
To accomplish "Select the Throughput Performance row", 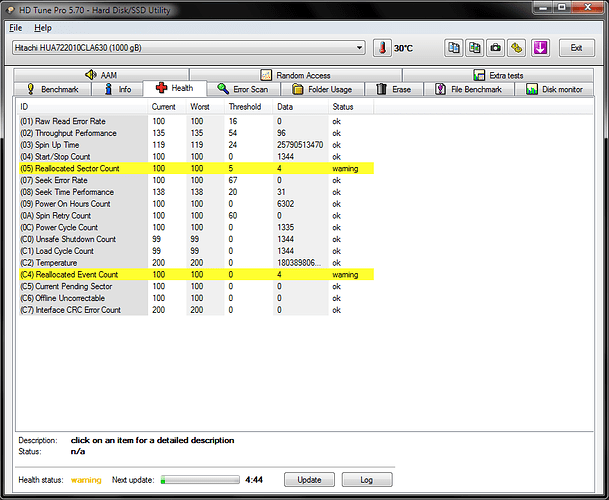I will point(196,133).
